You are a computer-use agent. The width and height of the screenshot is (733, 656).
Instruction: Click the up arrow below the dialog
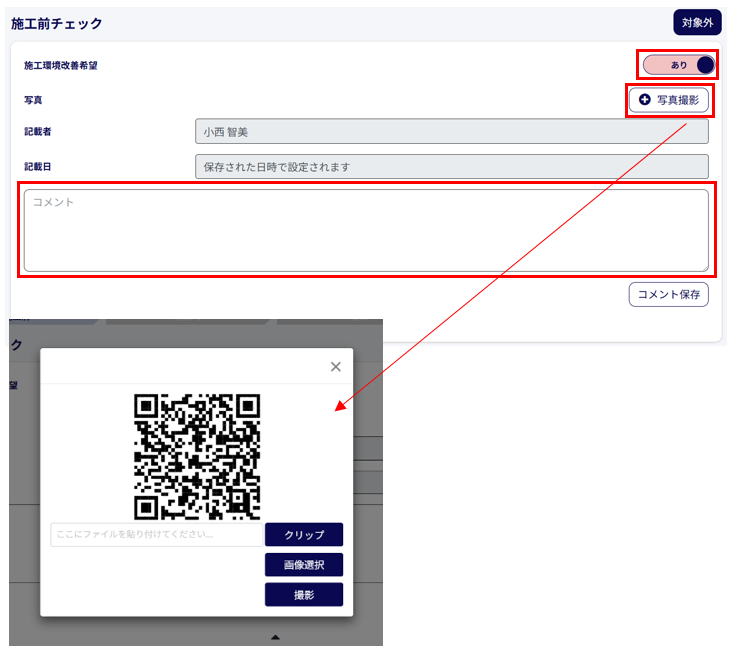(x=275, y=637)
